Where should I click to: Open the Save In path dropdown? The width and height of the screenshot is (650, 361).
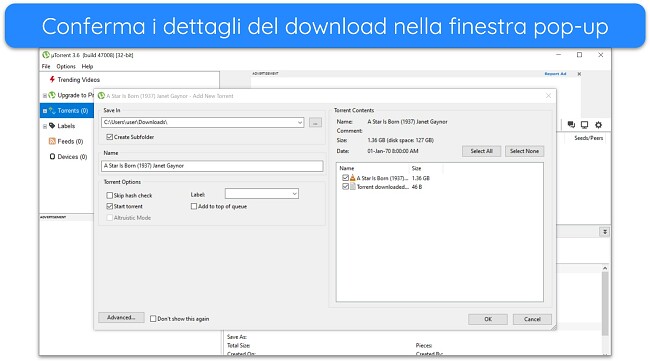[x=300, y=122]
